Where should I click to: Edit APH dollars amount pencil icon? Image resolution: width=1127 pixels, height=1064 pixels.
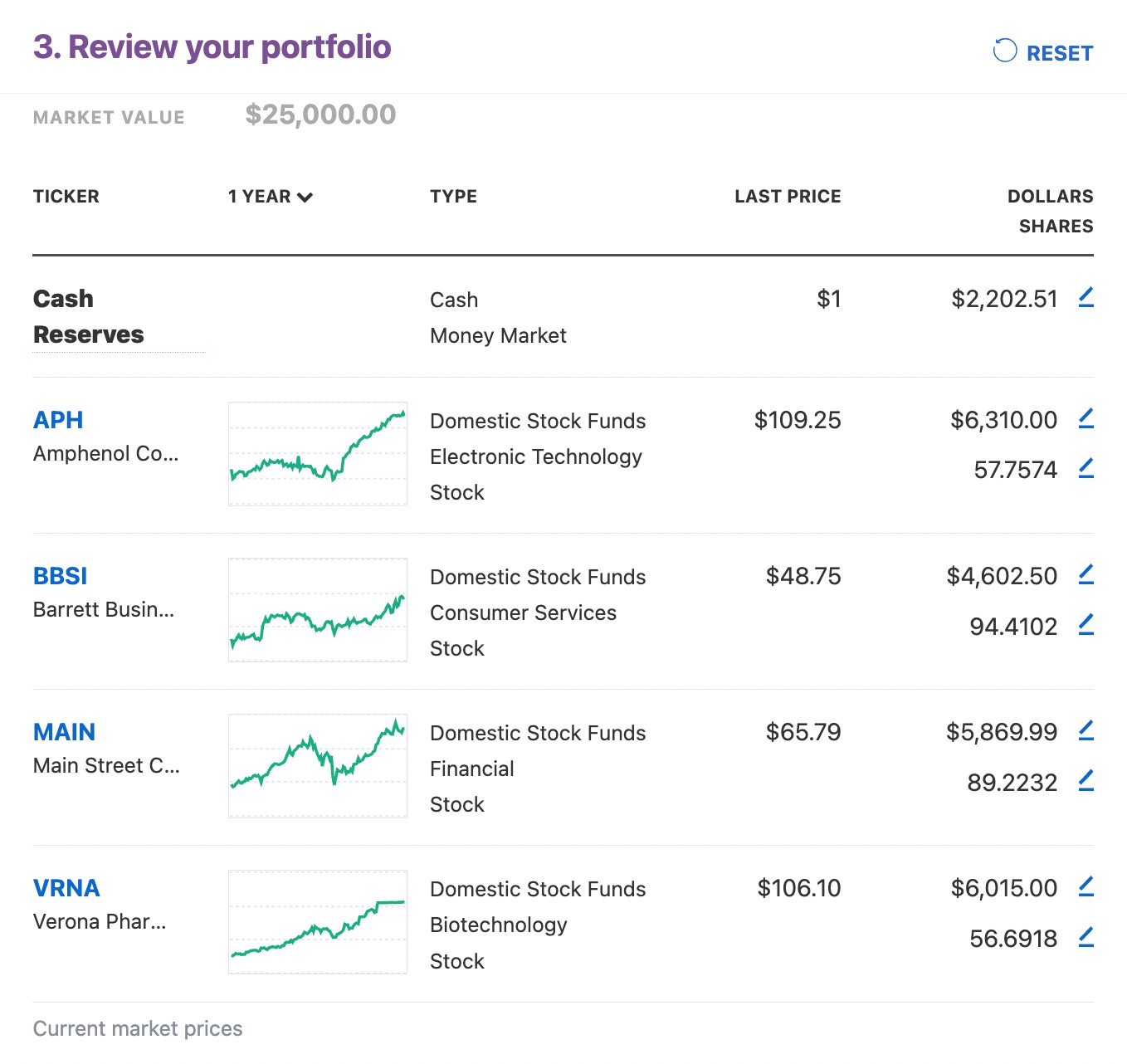[1086, 418]
